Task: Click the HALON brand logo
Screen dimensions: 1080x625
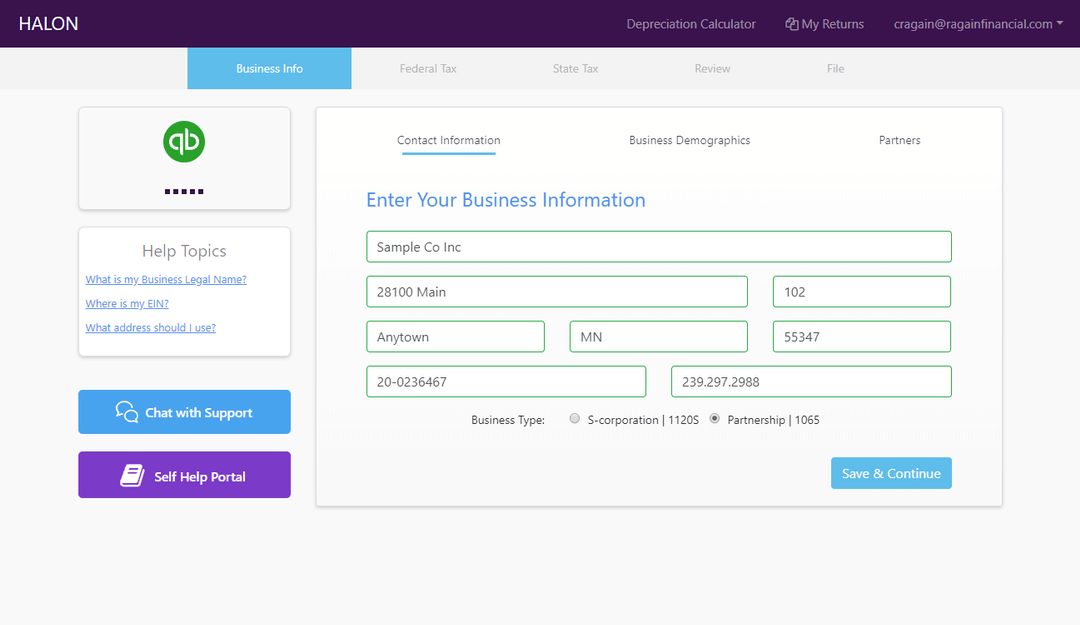Action: tap(48, 23)
